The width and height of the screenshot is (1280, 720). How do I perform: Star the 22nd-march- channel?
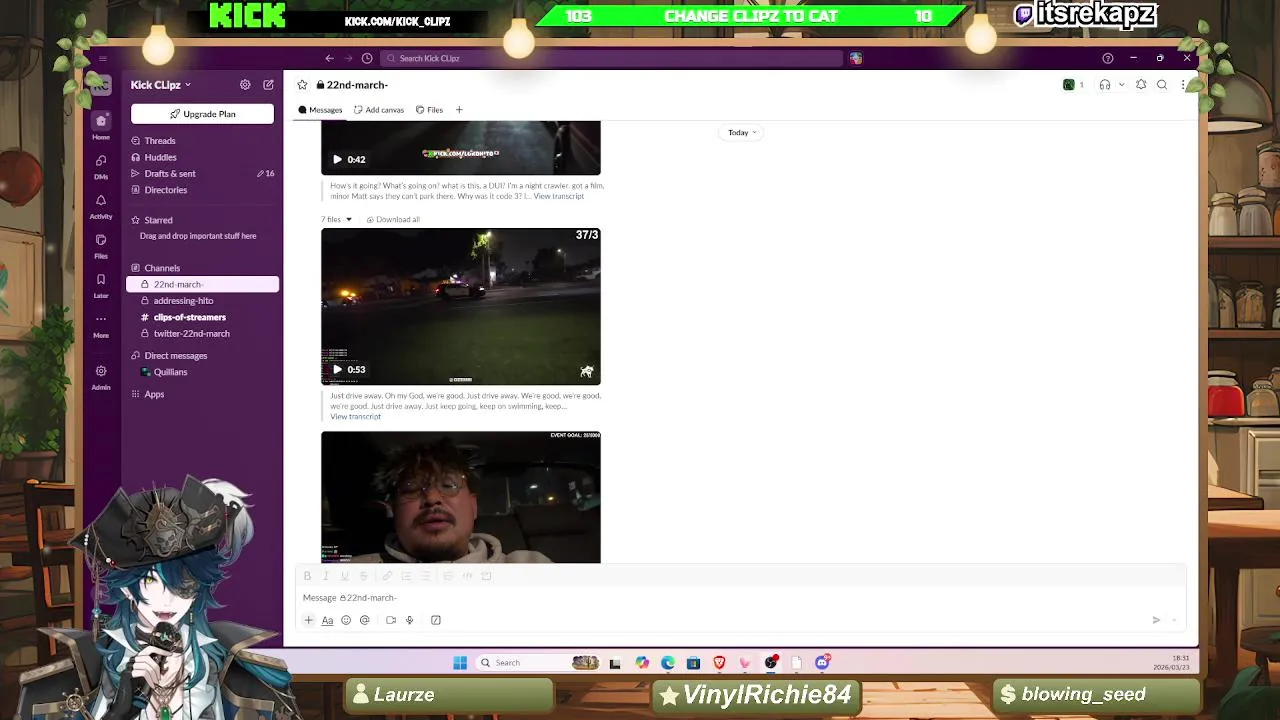[302, 85]
